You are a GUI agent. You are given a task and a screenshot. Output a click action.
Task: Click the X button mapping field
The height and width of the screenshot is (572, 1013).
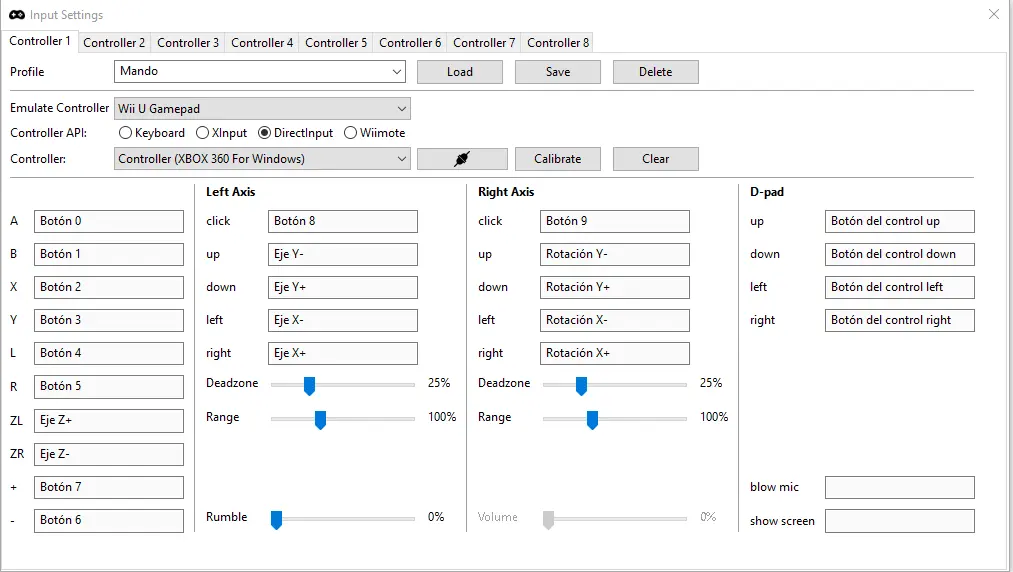[x=109, y=287]
